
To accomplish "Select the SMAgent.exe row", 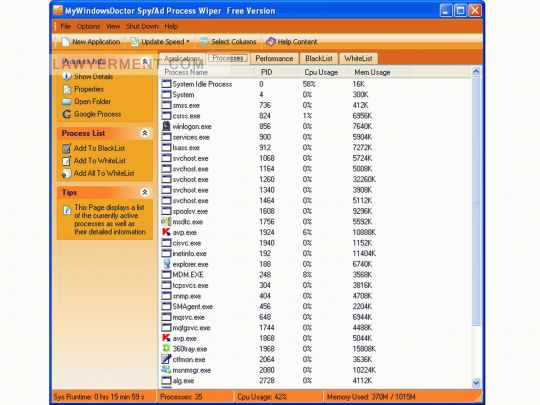I will [x=316, y=307].
